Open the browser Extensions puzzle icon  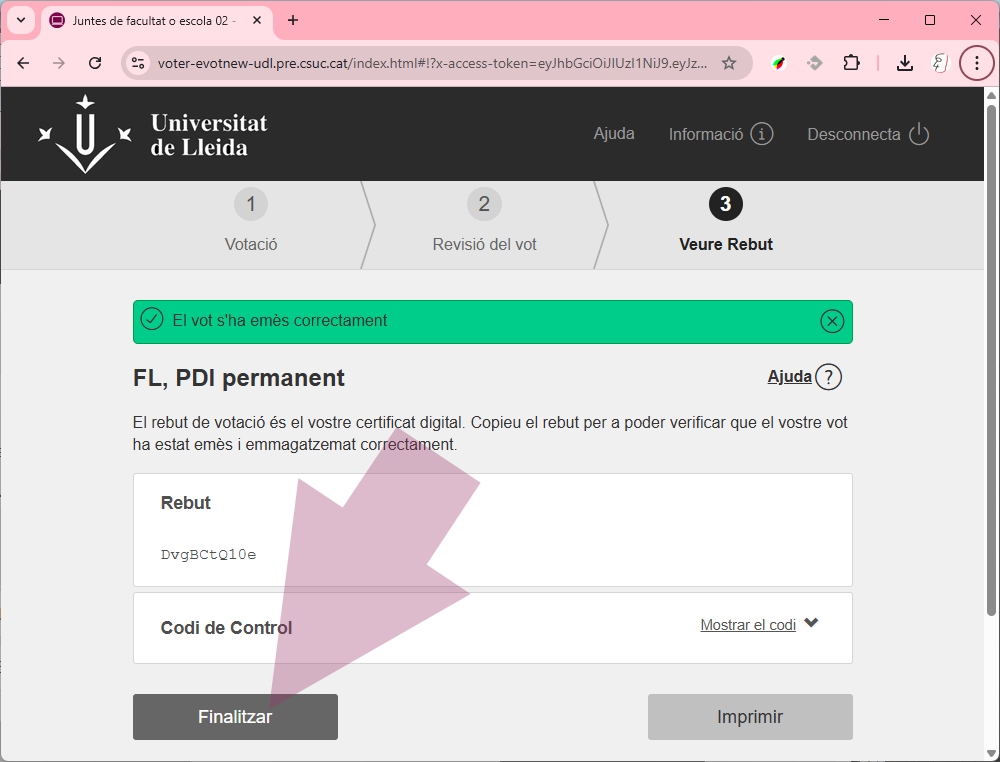point(851,63)
